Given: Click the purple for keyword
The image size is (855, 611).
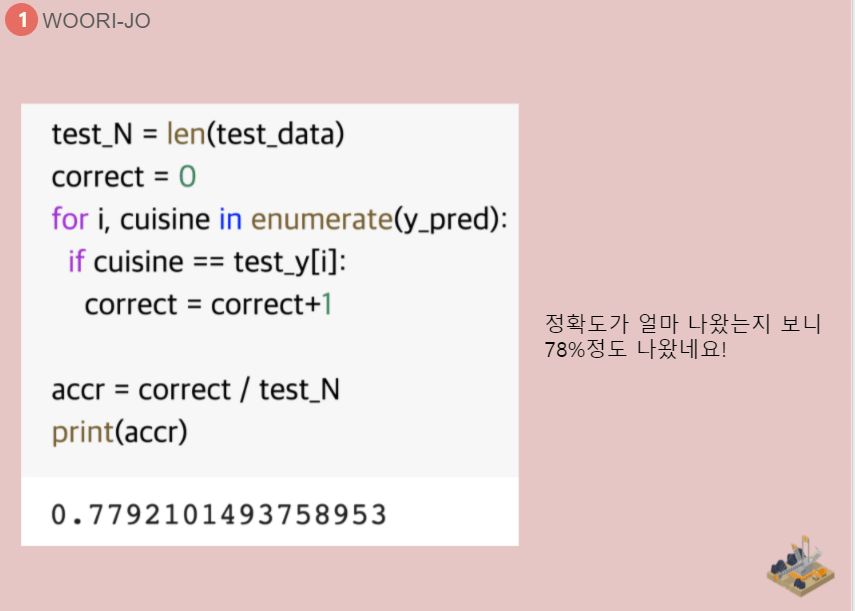Looking at the screenshot, I should (x=70, y=219).
